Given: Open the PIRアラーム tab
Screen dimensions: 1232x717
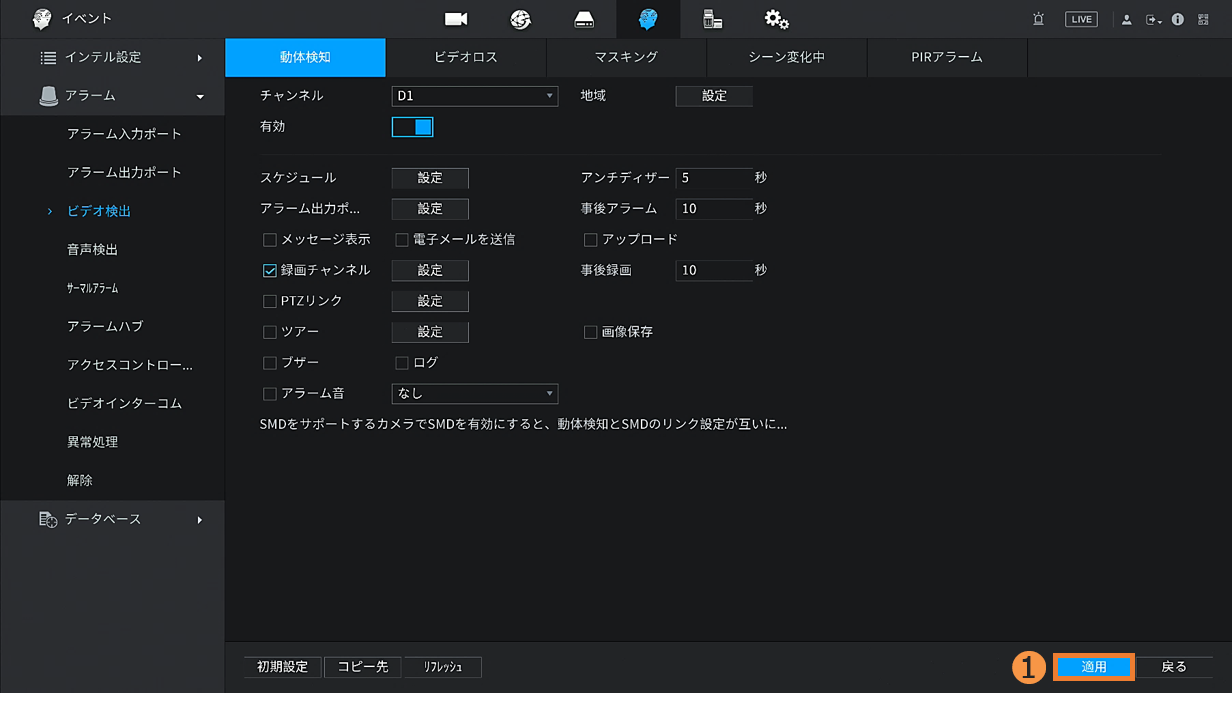Looking at the screenshot, I should (947, 57).
